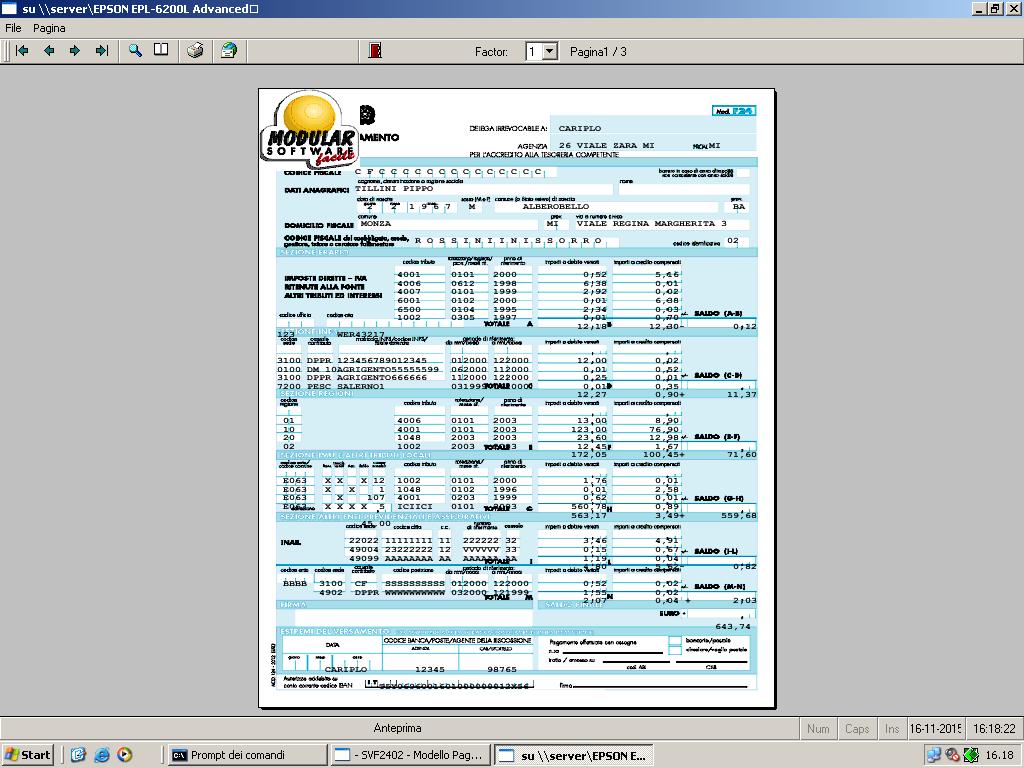This screenshot has width=1024, height=768.
Task: Open the Pagina menu
Action: click(x=49, y=28)
